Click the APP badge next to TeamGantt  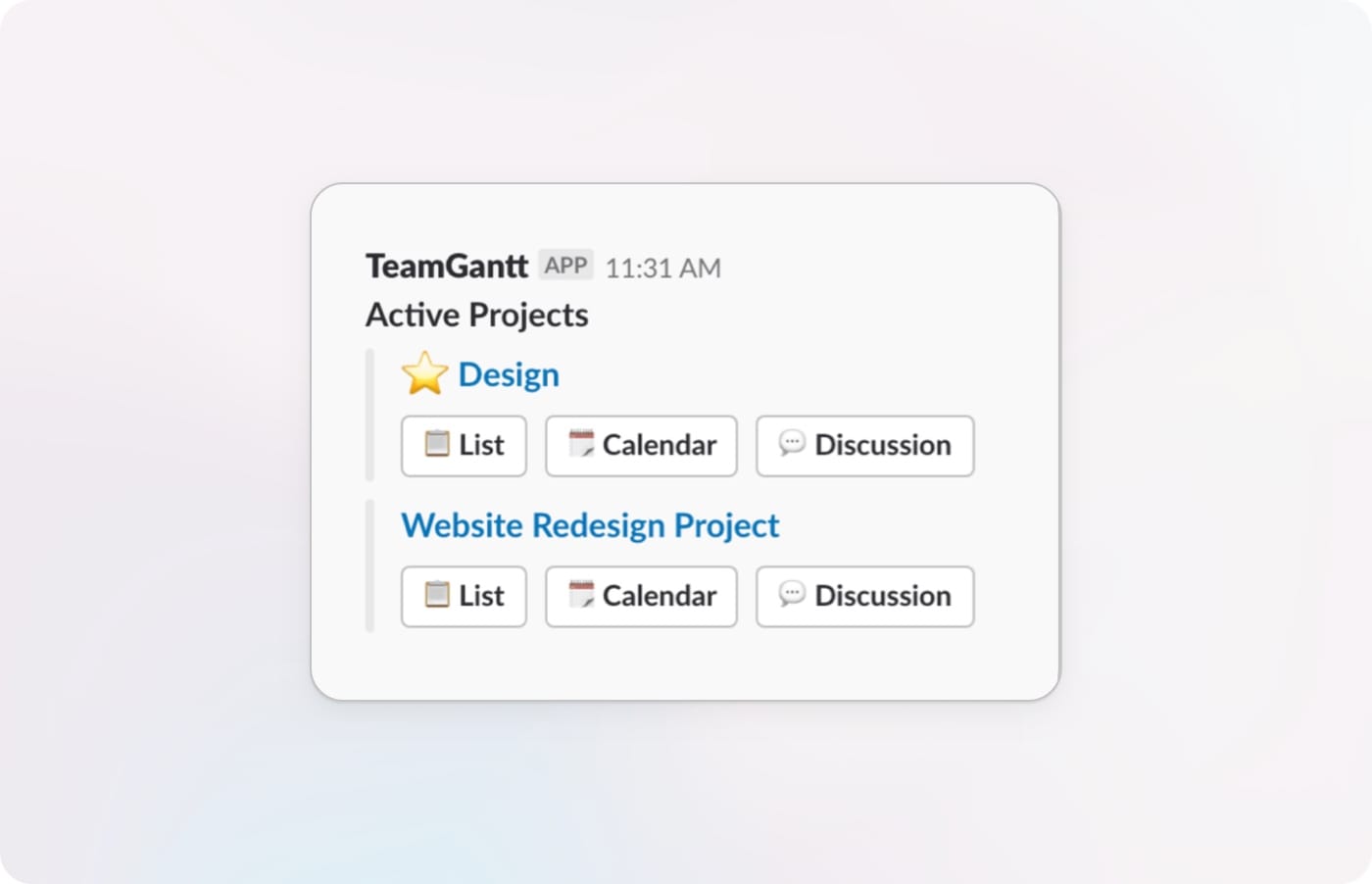(x=566, y=266)
